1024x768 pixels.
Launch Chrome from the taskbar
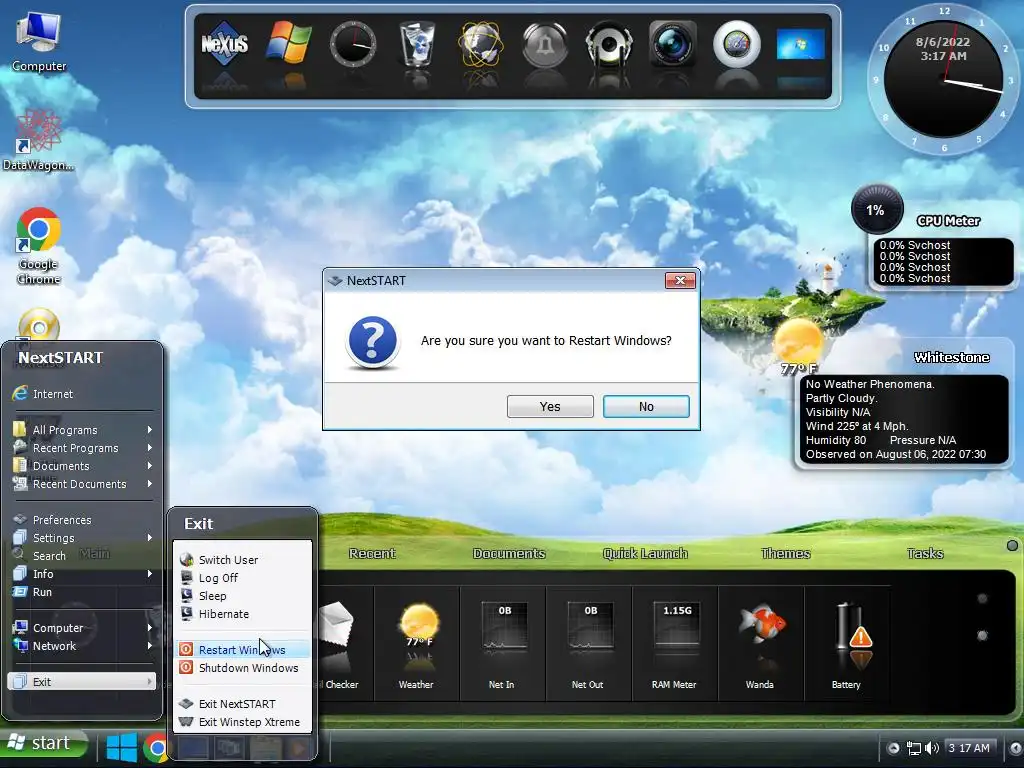click(157, 748)
